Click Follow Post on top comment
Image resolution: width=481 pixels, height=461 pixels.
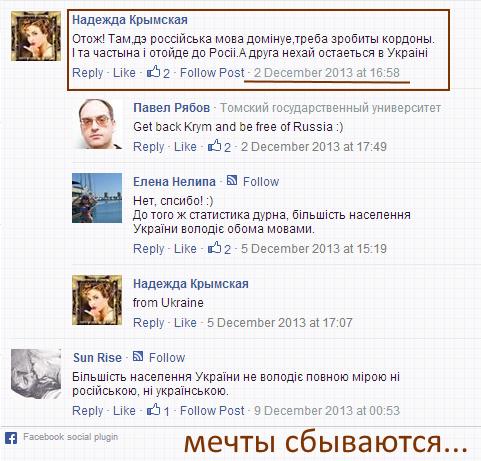[212, 72]
